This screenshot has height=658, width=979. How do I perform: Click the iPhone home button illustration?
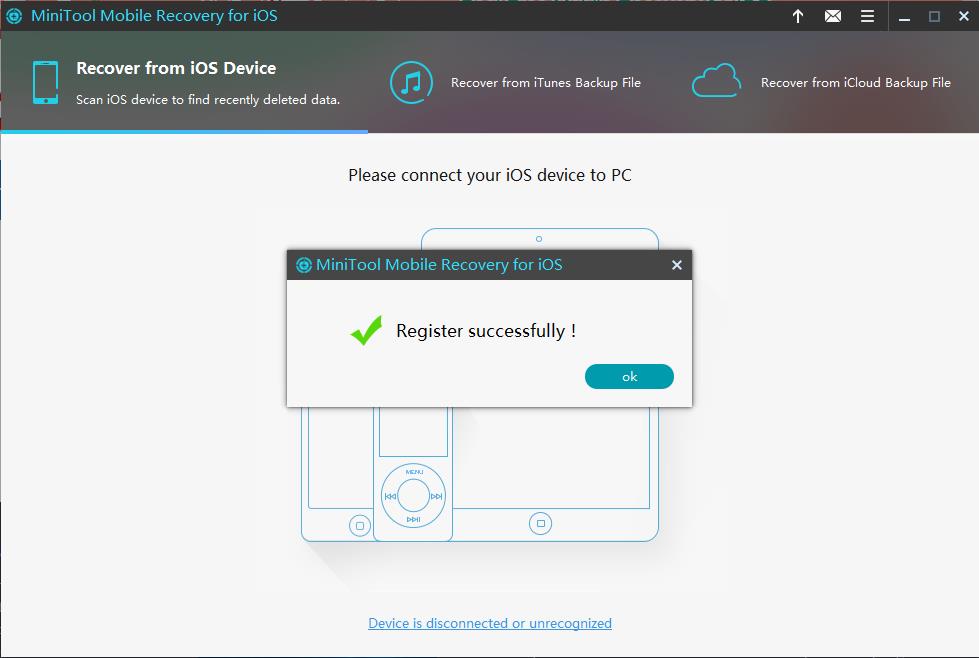point(360,526)
